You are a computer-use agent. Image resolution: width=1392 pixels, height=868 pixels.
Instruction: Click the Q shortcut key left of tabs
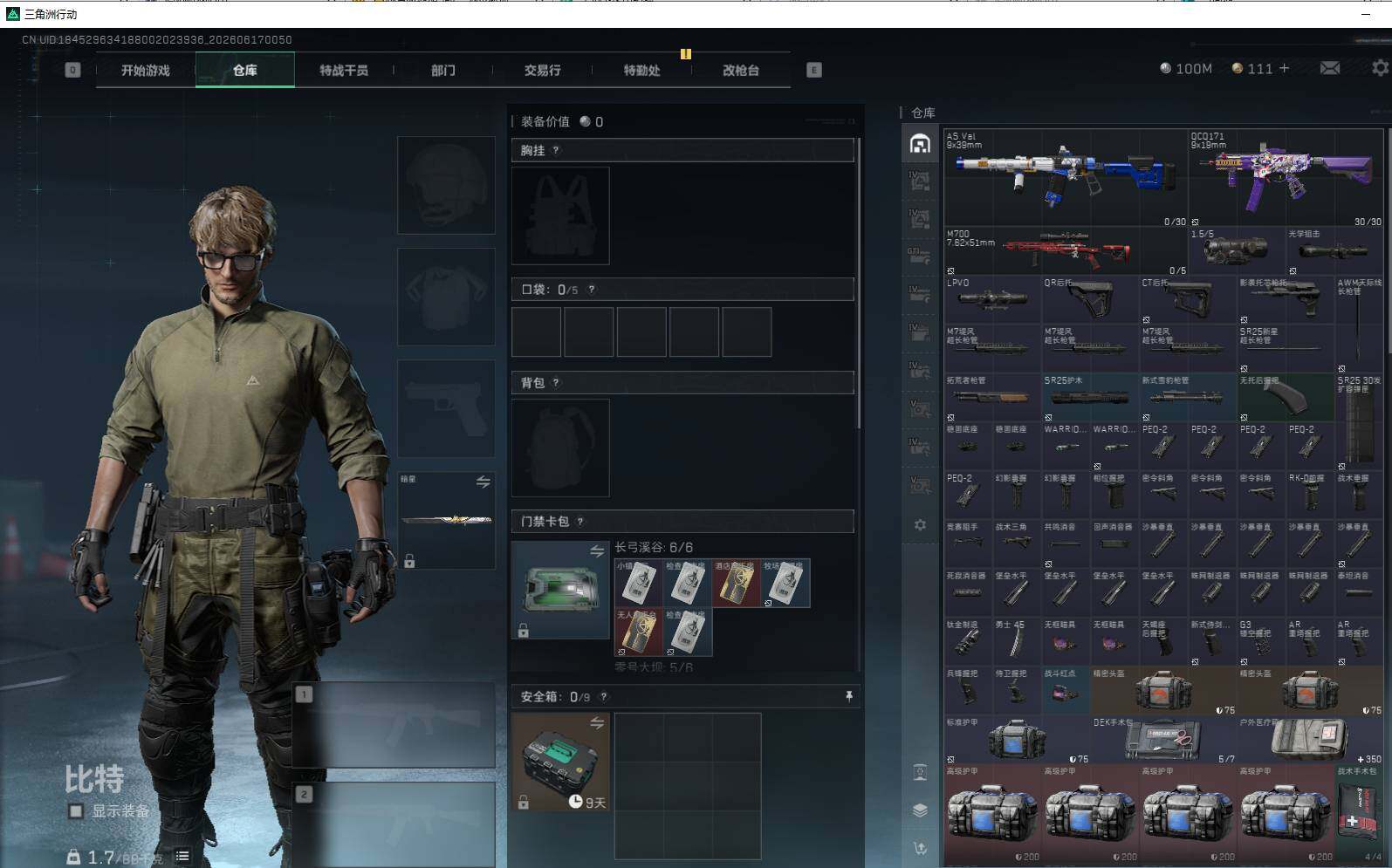[72, 70]
